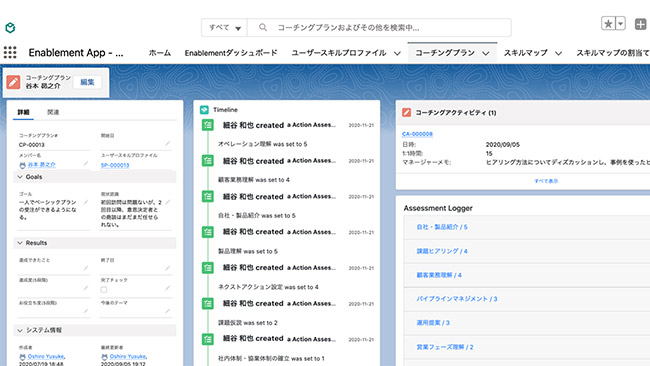Click timeline icon for オペレーション理解 entry
Screen dimensions: 650x366
tap(208, 125)
